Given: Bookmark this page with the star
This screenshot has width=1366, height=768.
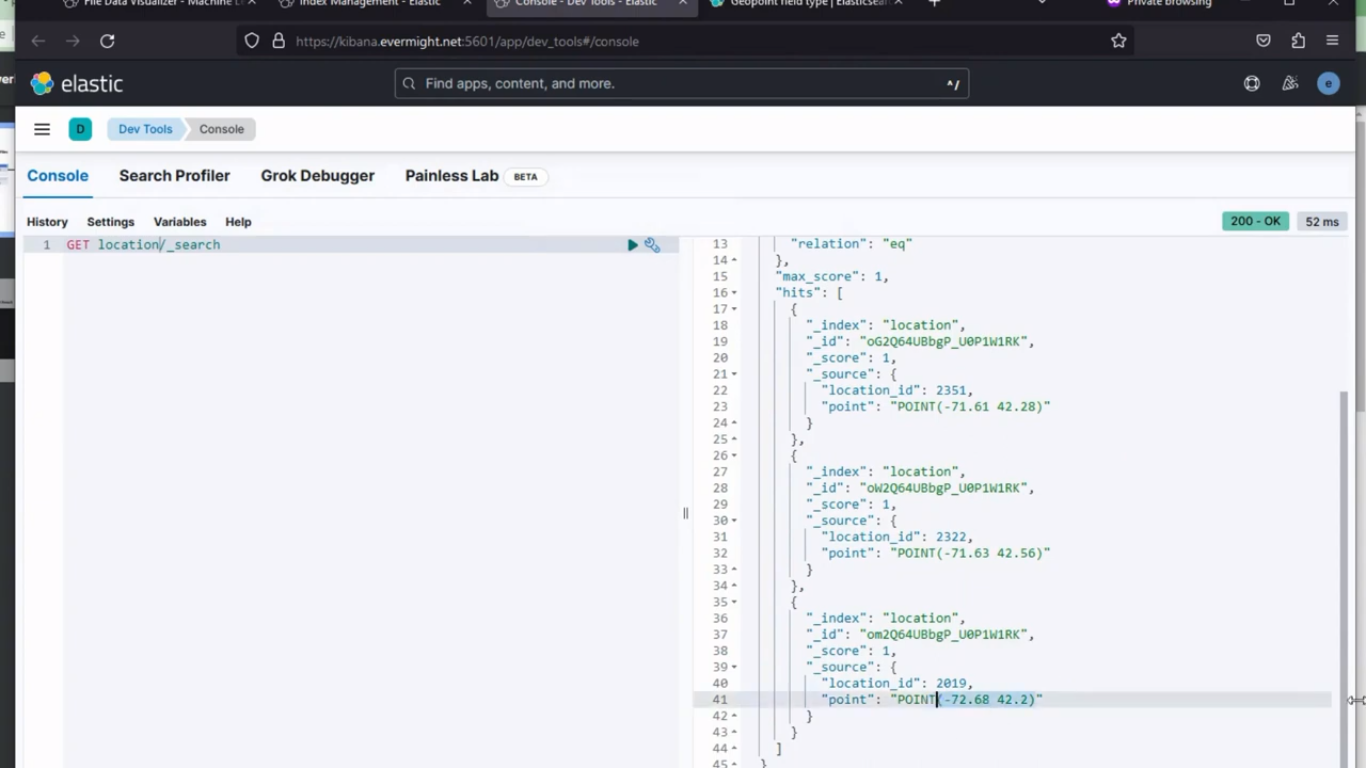Looking at the screenshot, I should click(x=1118, y=41).
